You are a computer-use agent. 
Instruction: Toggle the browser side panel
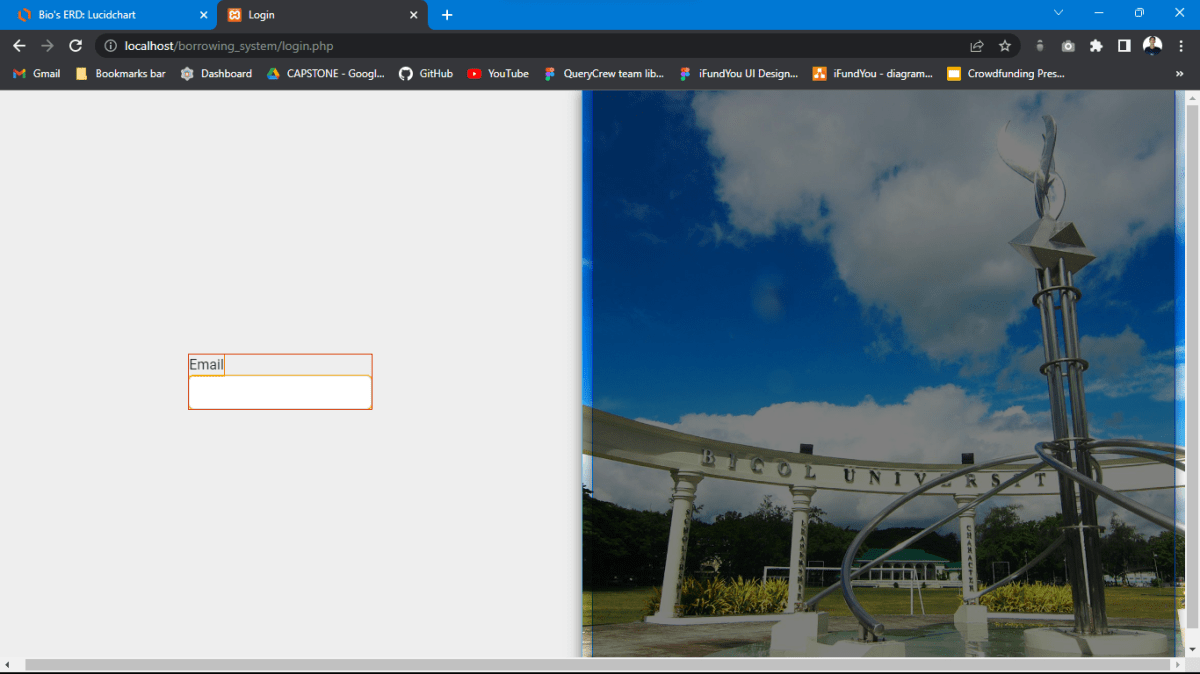pos(1124,46)
